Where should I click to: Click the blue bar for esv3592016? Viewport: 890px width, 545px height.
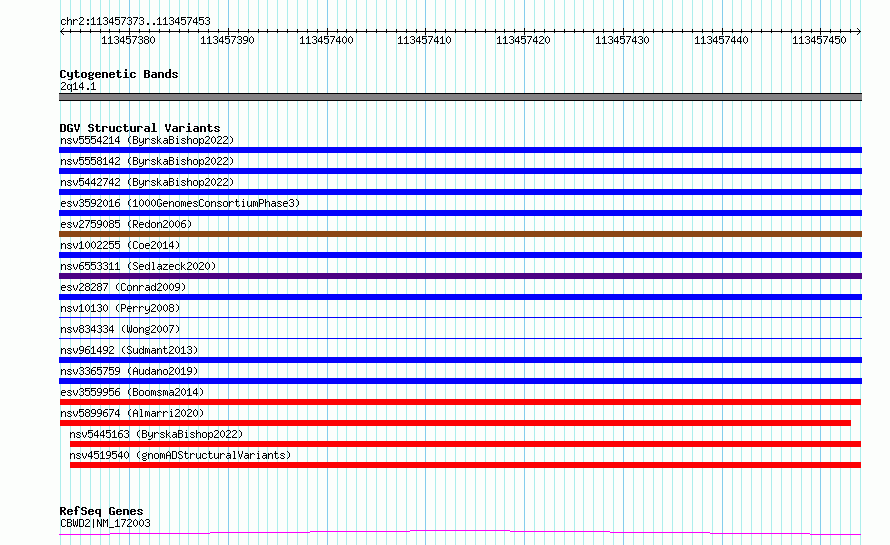pos(460,213)
